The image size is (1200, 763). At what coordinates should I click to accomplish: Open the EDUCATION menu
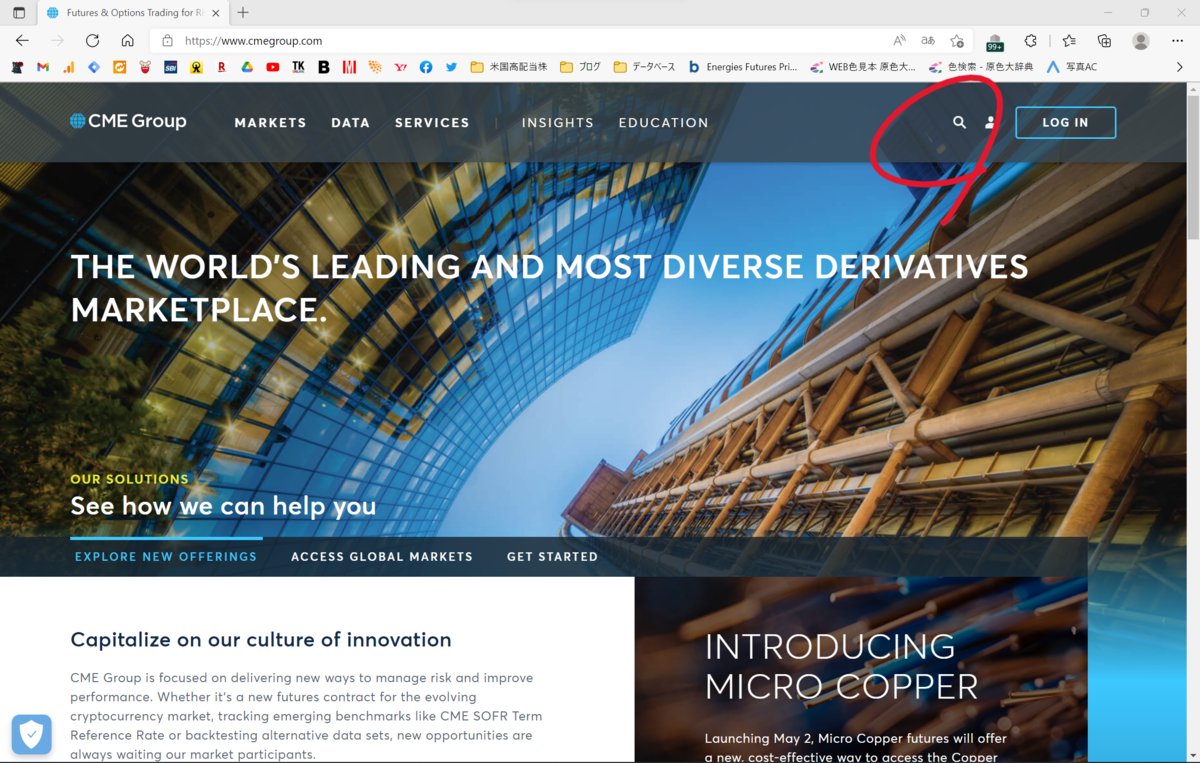[x=663, y=122]
